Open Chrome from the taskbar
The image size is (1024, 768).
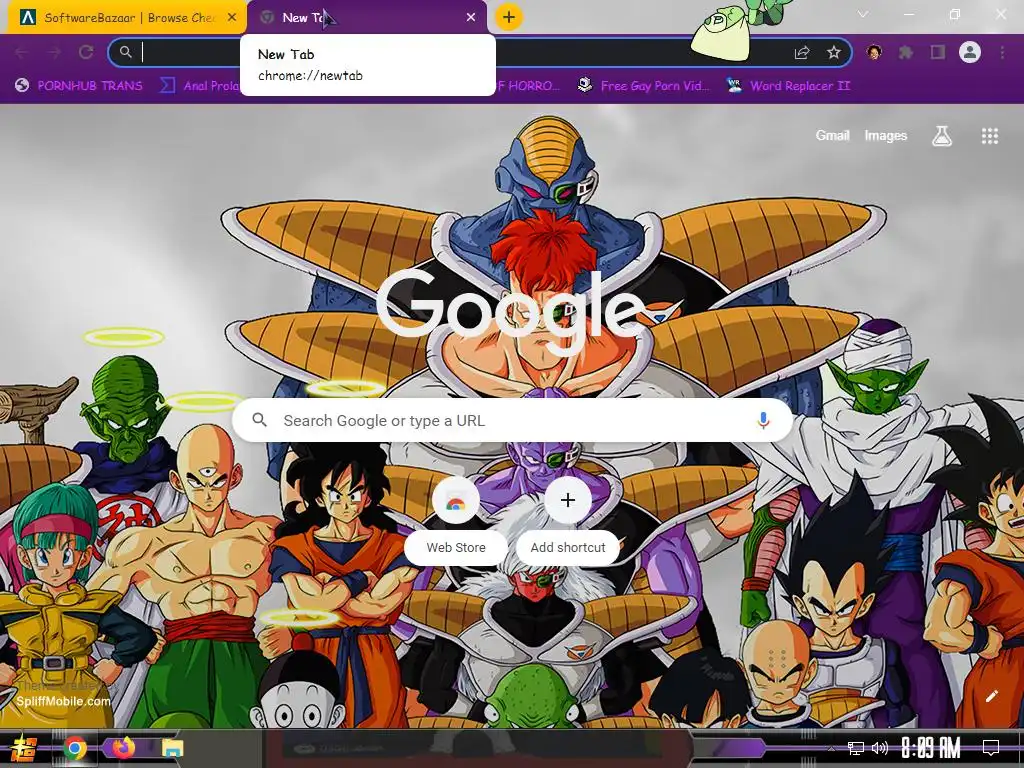75,748
